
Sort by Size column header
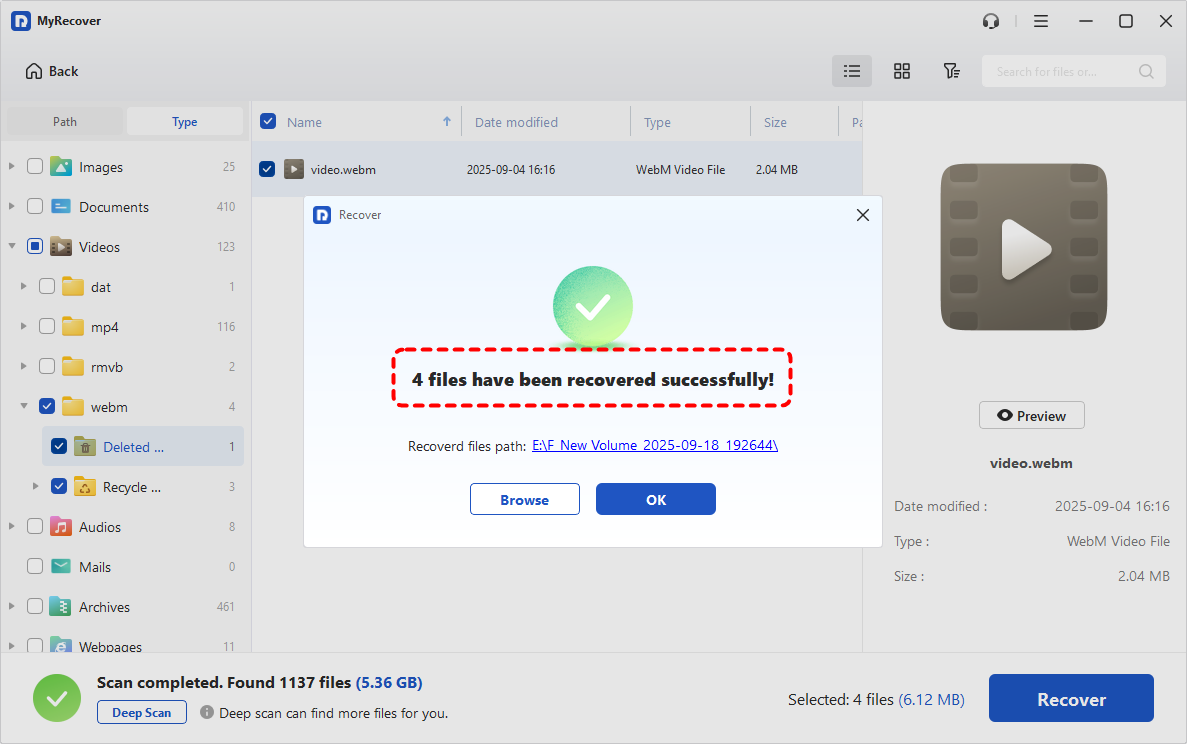click(774, 122)
